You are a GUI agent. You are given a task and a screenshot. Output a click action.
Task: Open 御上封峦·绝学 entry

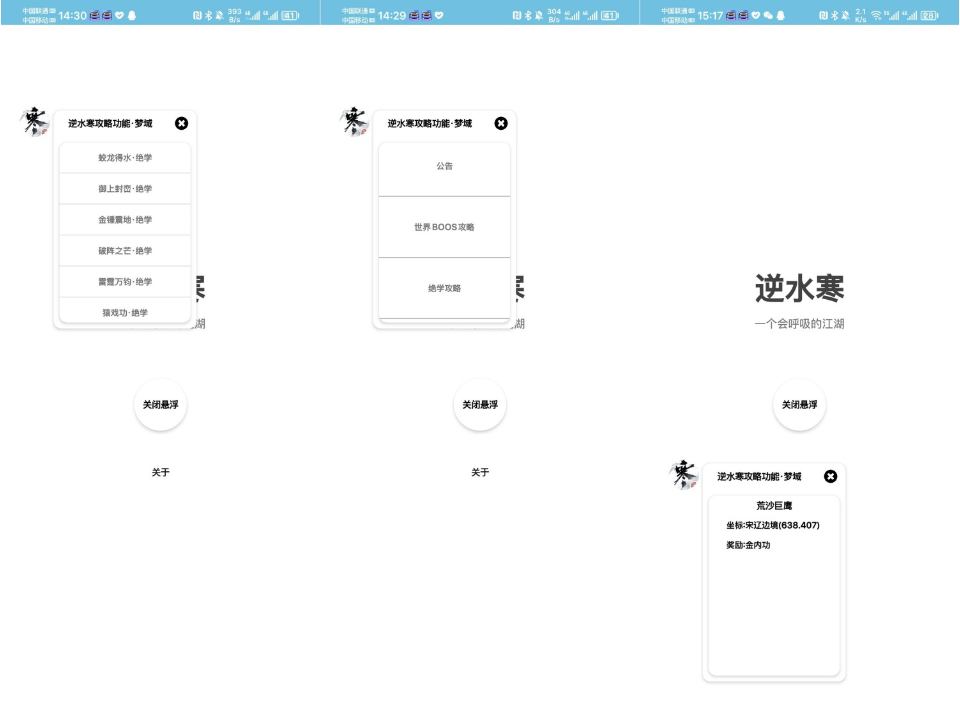point(125,189)
